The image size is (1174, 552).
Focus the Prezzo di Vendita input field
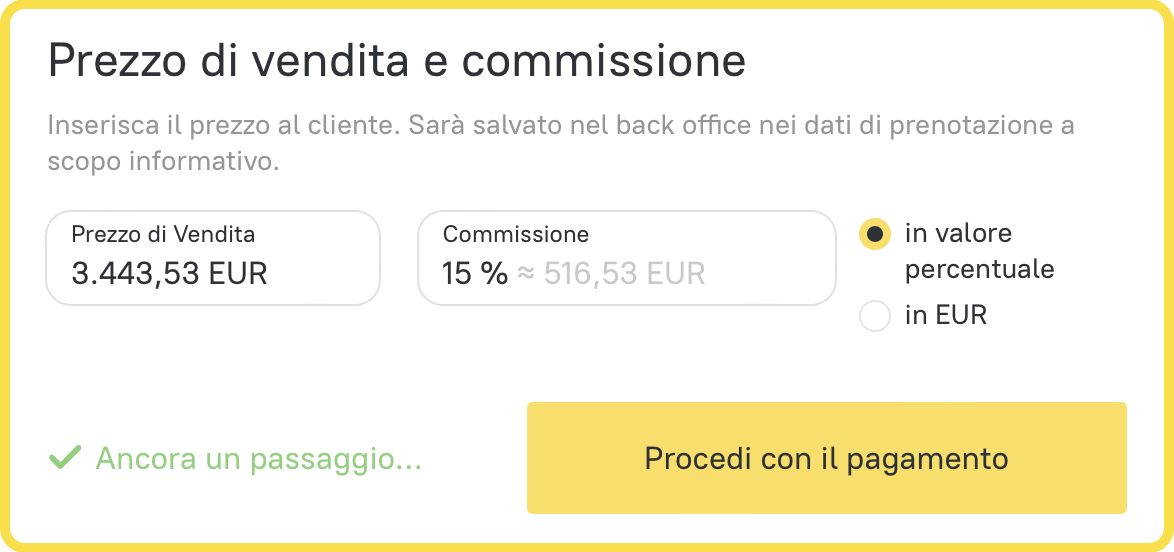coord(213,258)
